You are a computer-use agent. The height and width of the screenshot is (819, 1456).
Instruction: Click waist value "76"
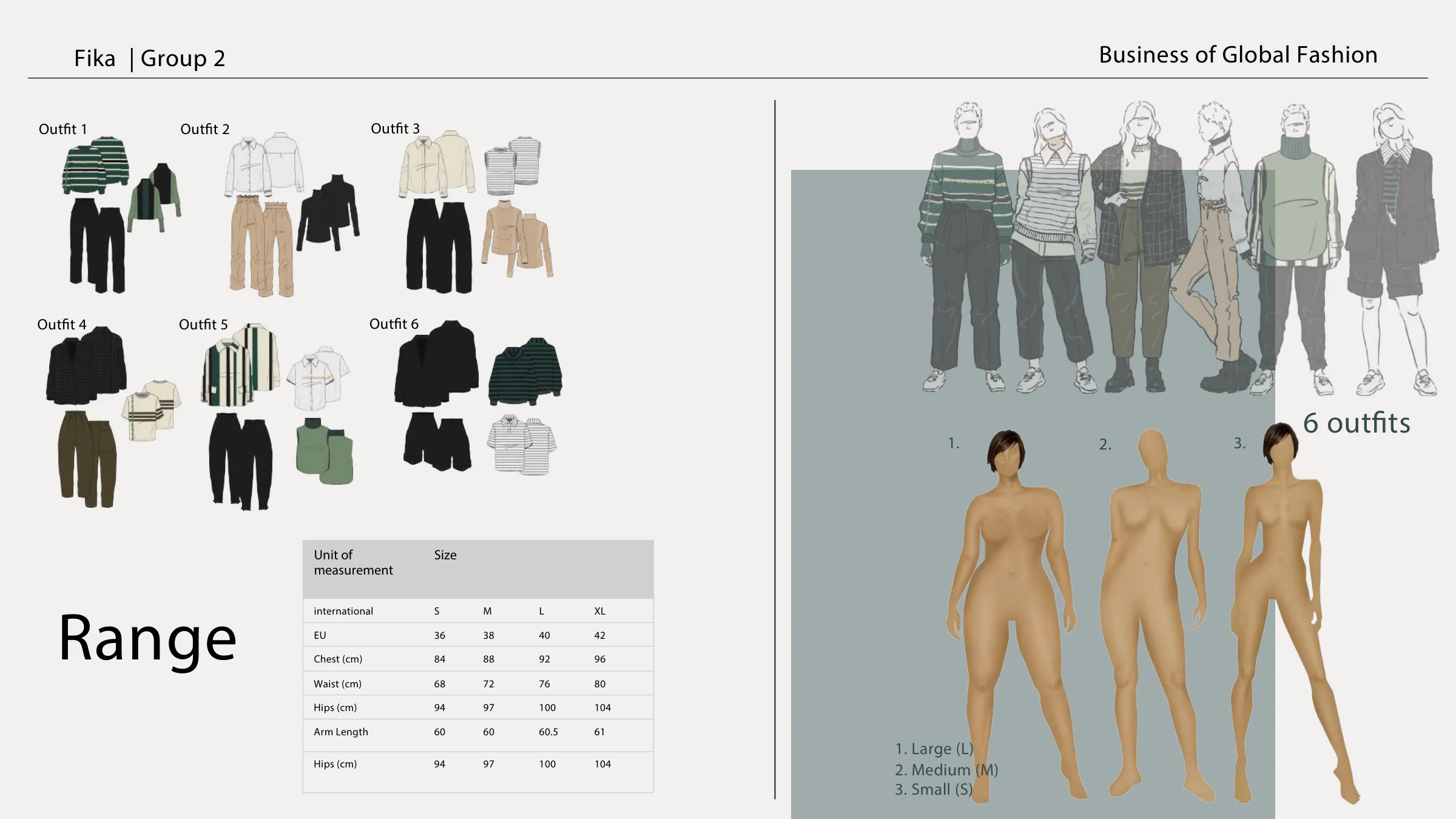click(x=544, y=684)
